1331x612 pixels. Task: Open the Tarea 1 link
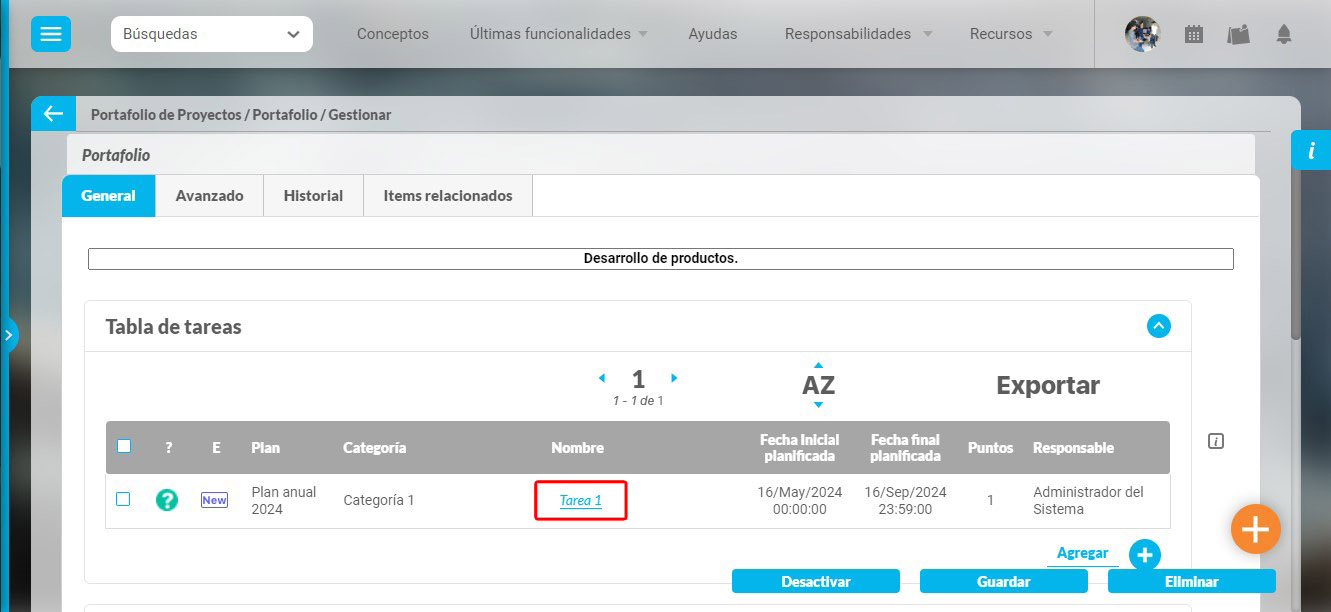580,500
